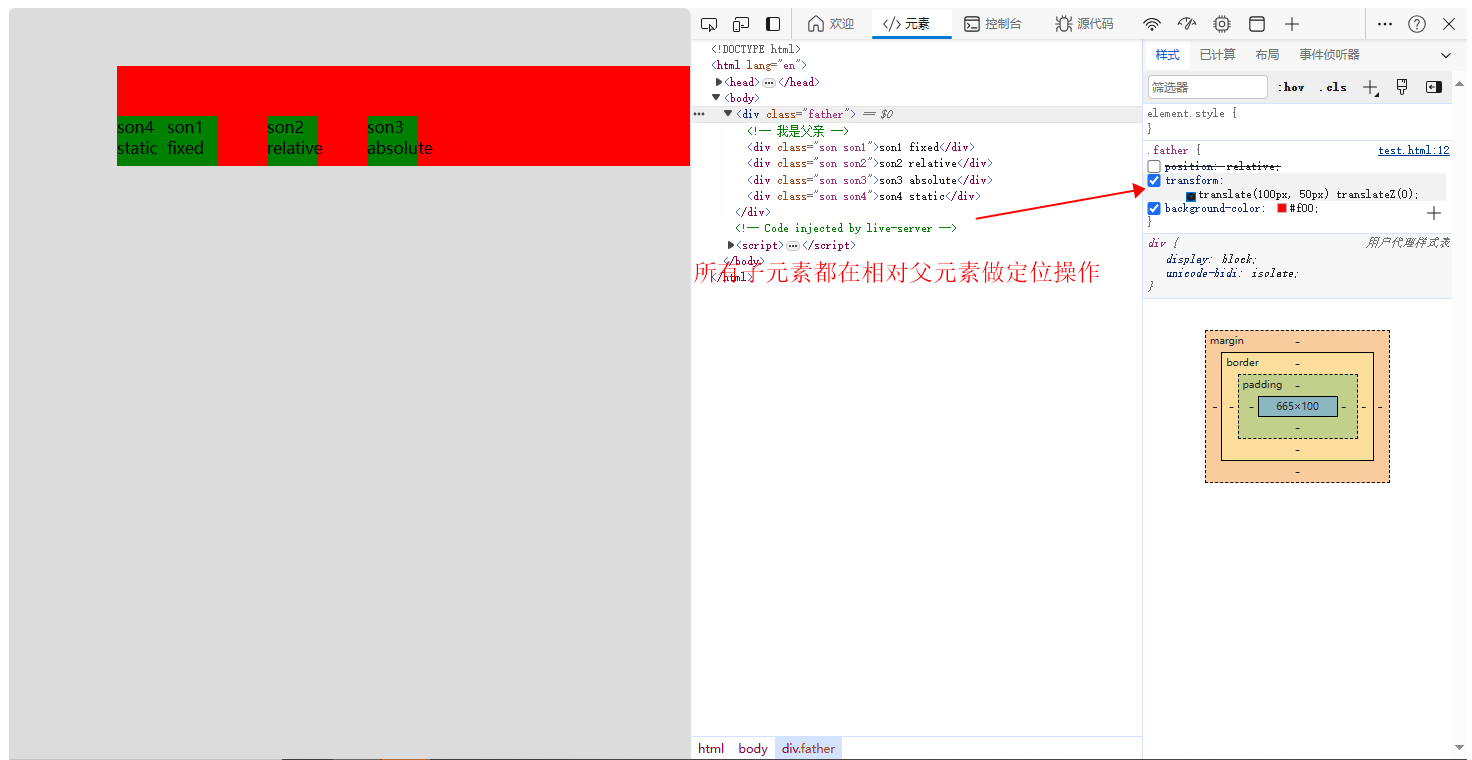Screen dimensions: 1472x760
Task: Collapse the div.father element node
Action: (728, 114)
